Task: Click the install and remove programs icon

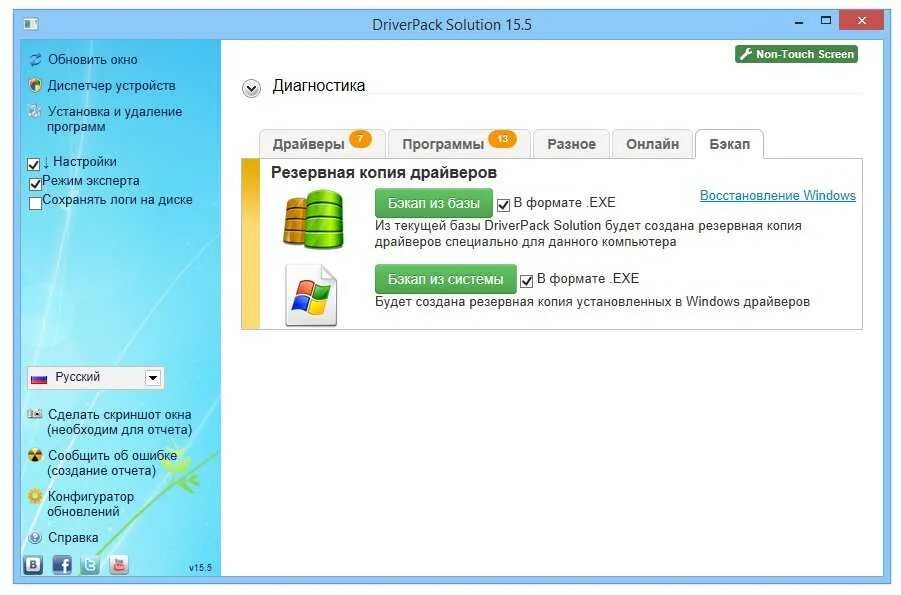Action: click(x=35, y=112)
